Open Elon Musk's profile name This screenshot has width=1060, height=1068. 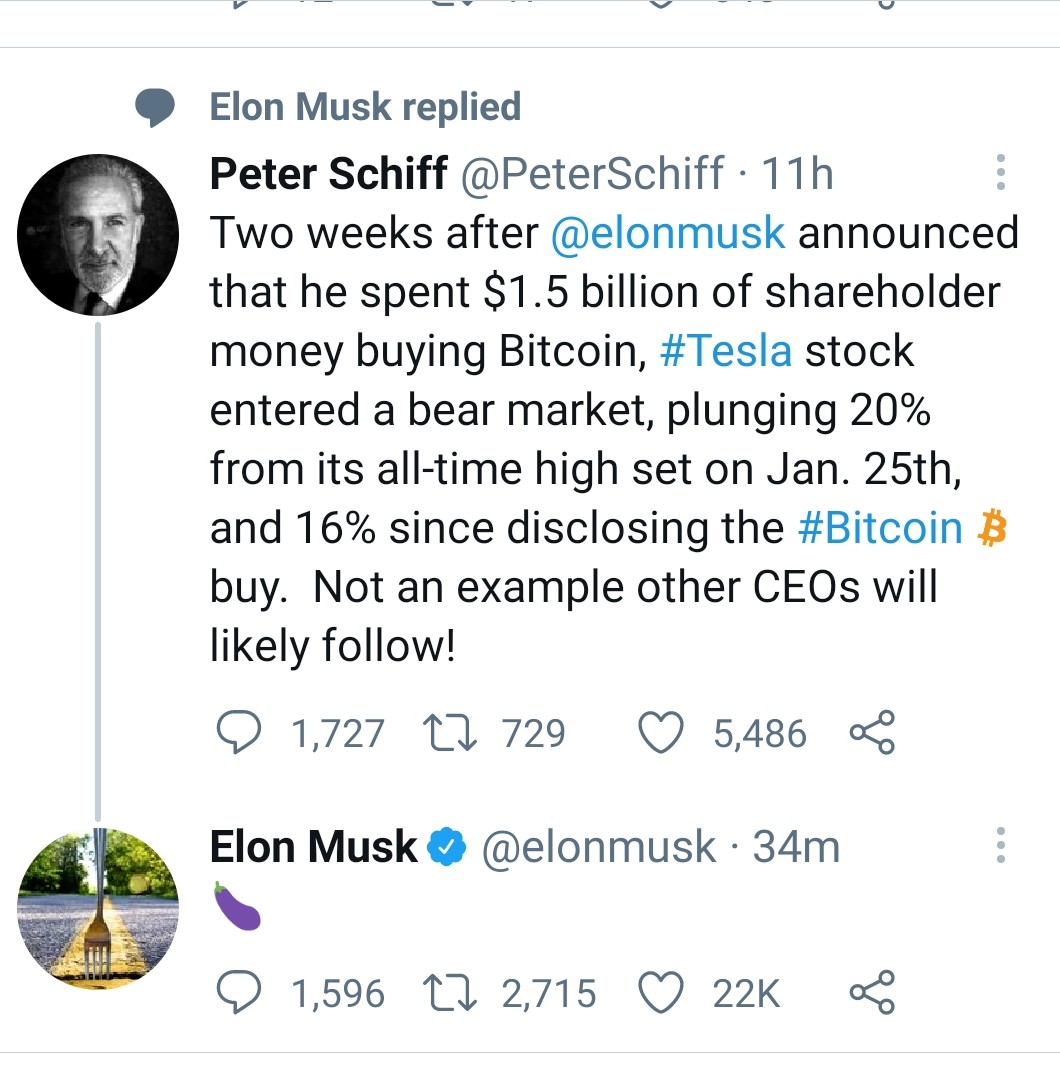point(313,847)
